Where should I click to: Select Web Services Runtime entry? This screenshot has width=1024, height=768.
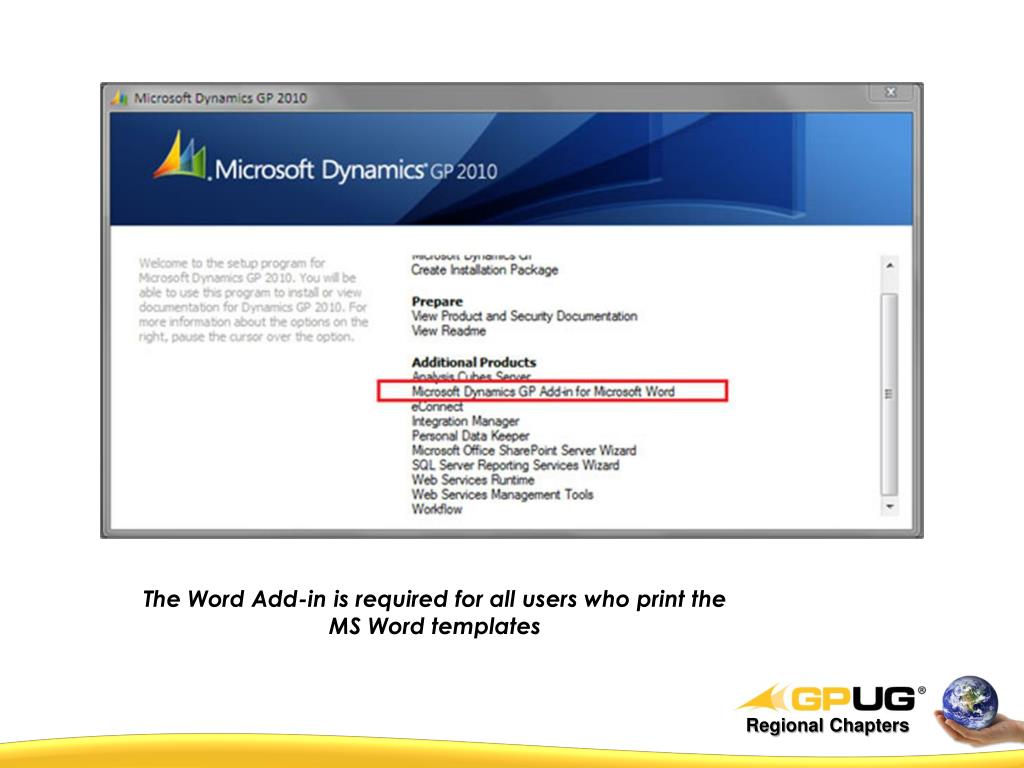473,479
